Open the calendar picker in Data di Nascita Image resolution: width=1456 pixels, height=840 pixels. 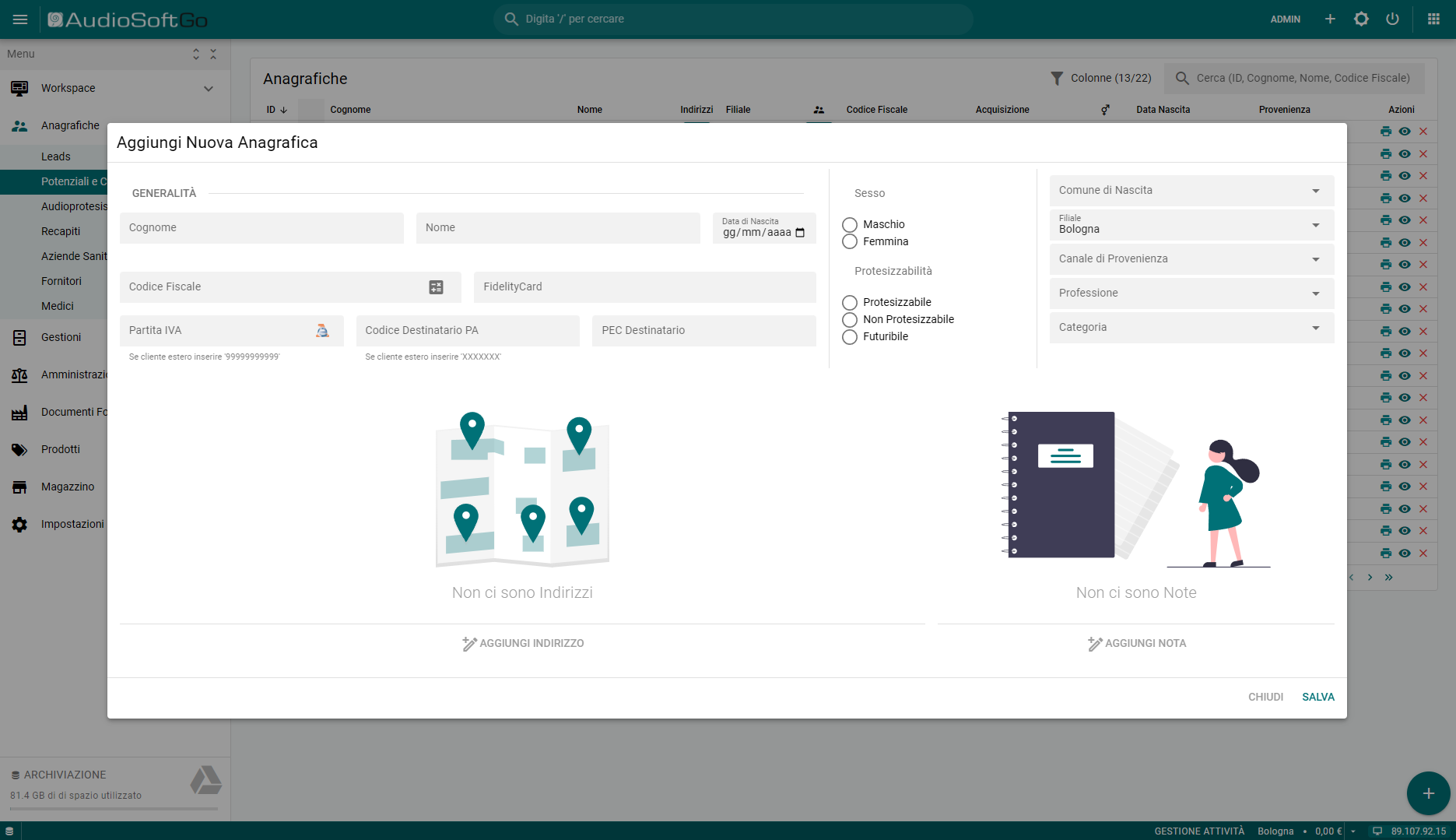pyautogui.click(x=800, y=233)
